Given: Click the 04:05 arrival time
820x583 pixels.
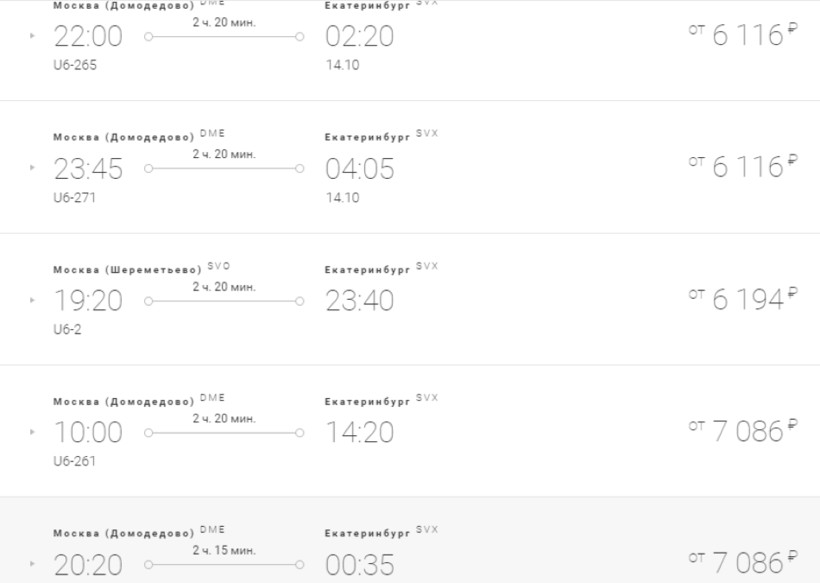Looking at the screenshot, I should (x=360, y=169).
